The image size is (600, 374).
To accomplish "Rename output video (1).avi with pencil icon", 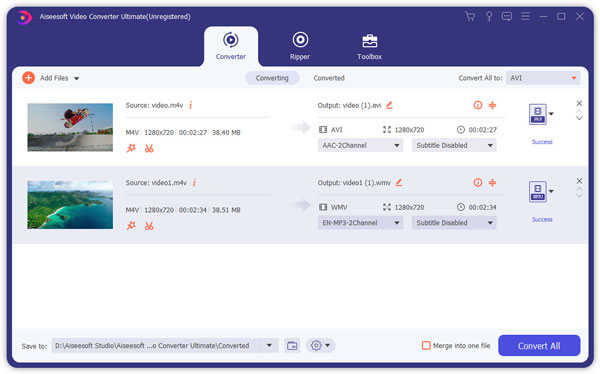I will (389, 105).
